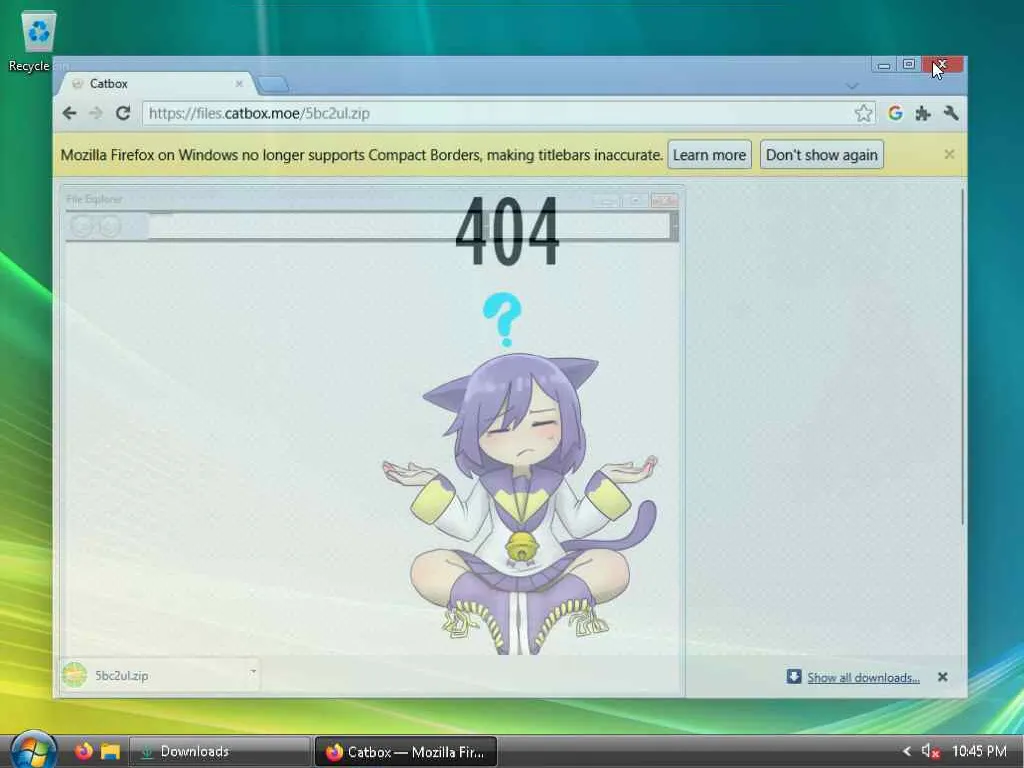Open the Windows Start orb
This screenshot has width=1024, height=768.
tap(33, 750)
